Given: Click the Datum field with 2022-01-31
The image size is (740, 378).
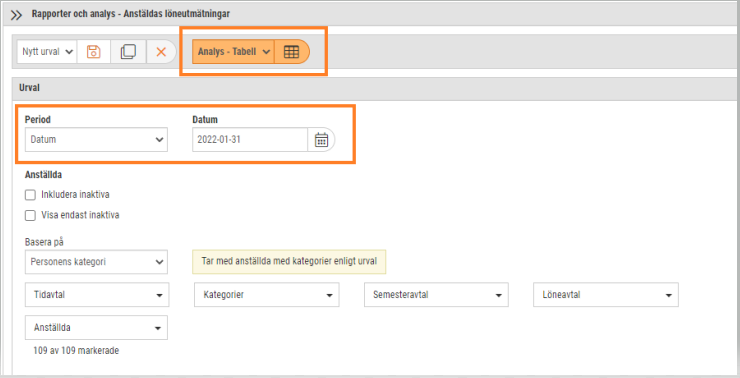Looking at the screenshot, I should pyautogui.click(x=250, y=140).
